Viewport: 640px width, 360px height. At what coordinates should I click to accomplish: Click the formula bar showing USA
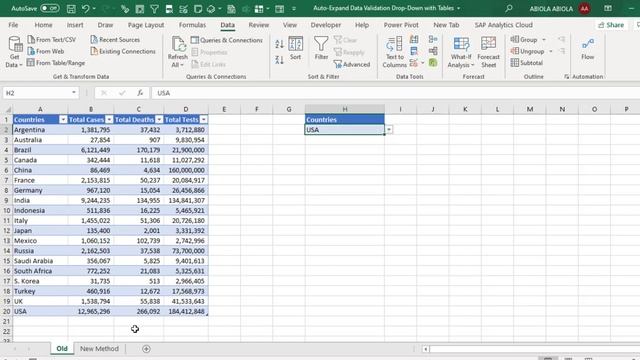(395, 93)
